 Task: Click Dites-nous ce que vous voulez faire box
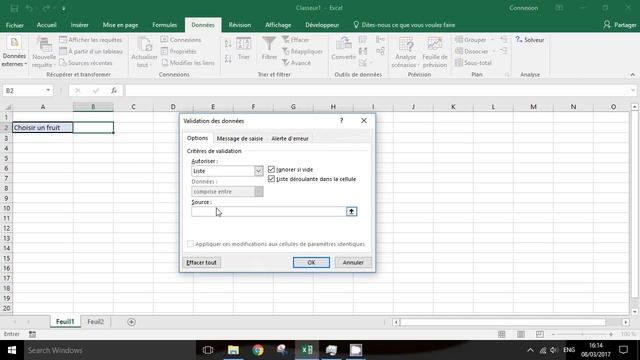point(404,25)
